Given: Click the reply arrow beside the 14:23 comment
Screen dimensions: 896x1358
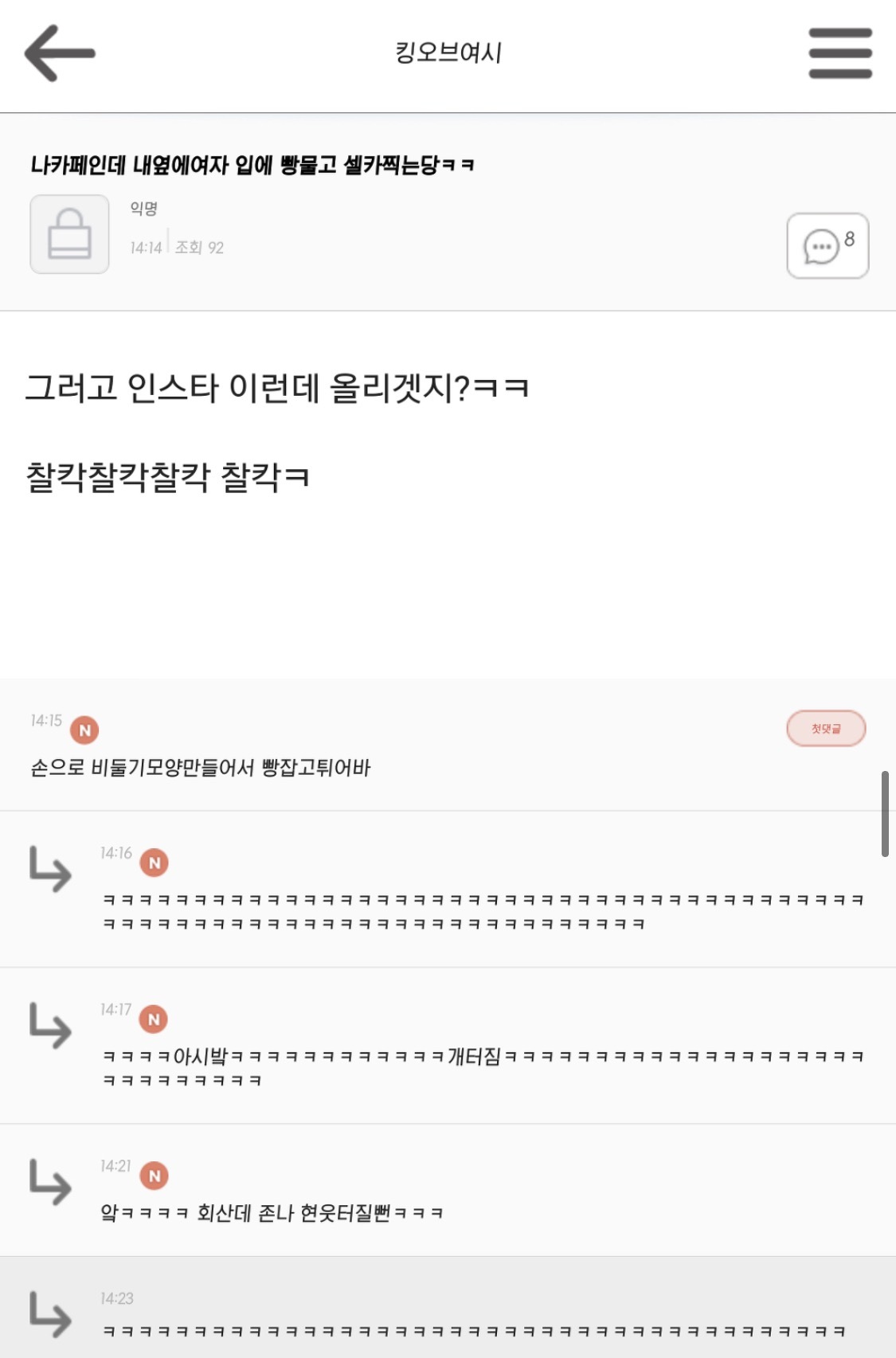Looking at the screenshot, I should (x=49, y=1314).
